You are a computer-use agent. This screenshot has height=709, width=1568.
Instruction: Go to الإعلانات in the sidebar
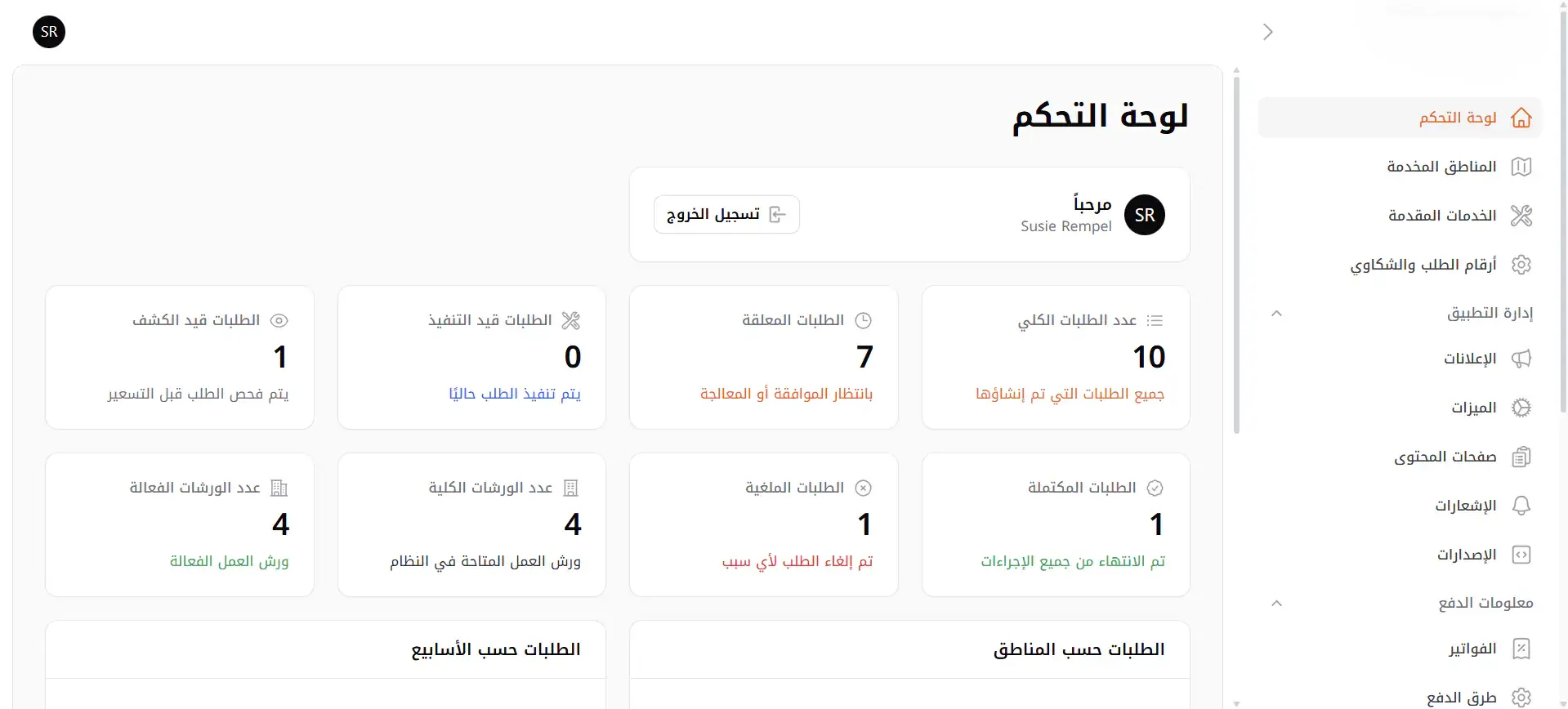(x=1400, y=359)
